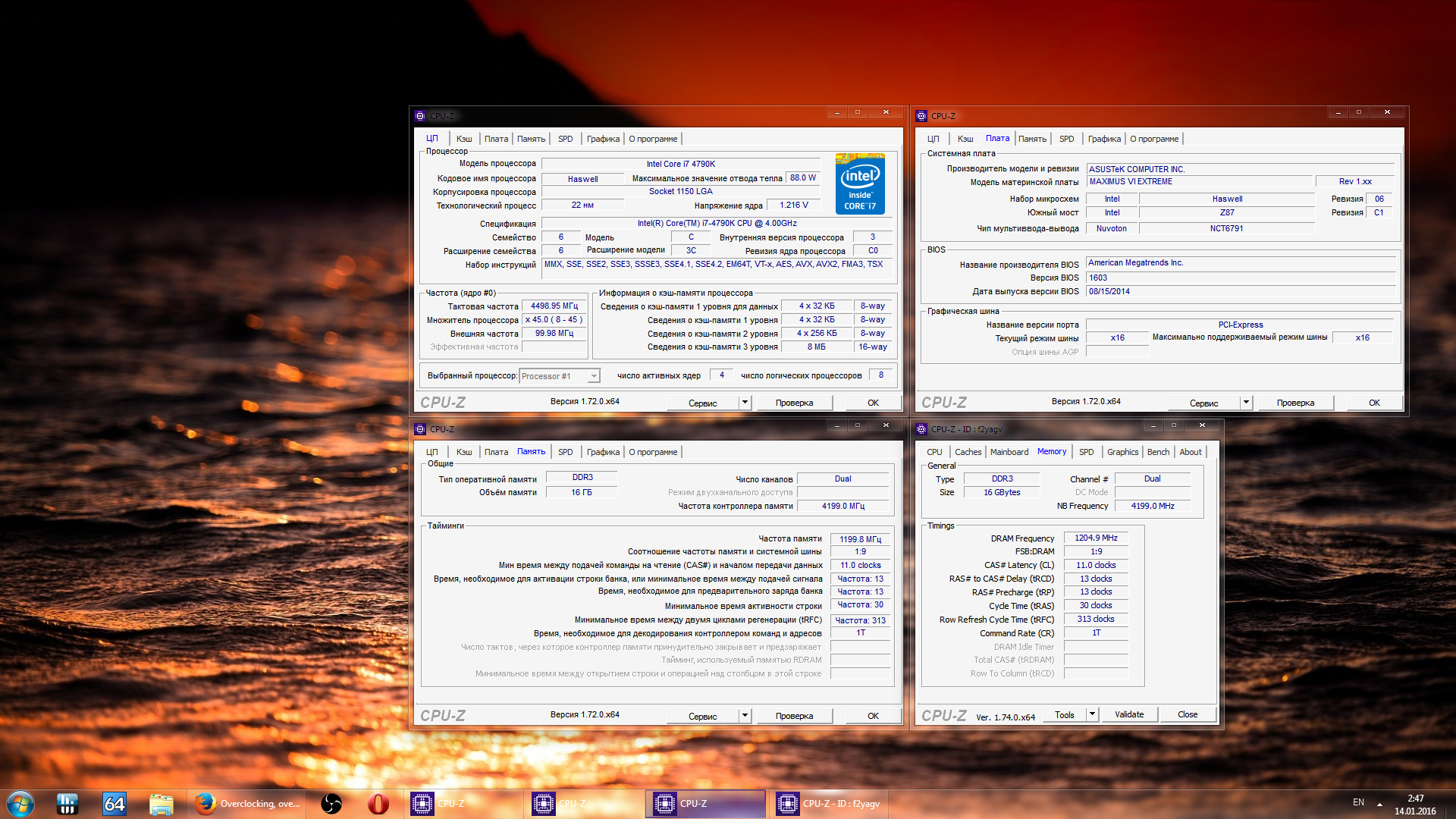The width and height of the screenshot is (1456, 819).
Task: Click Socket 1150 LGA package value
Action: click(680, 192)
